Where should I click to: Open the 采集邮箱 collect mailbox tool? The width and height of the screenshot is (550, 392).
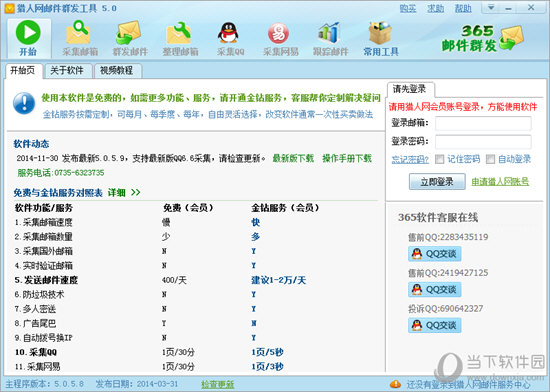(80, 38)
